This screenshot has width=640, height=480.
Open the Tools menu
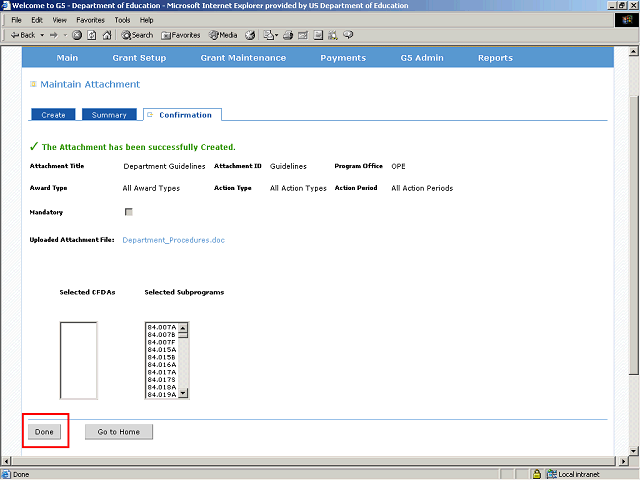[x=122, y=20]
